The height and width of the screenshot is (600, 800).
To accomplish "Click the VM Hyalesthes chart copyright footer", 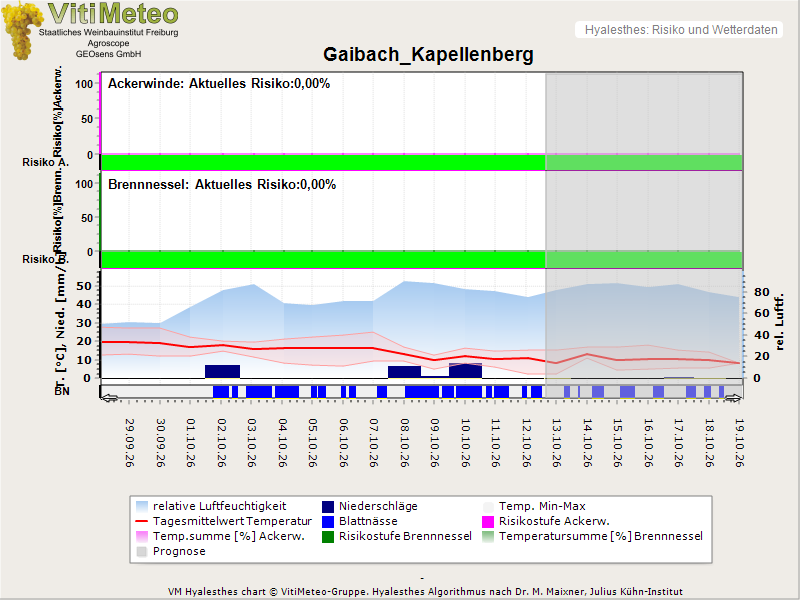I will pos(425,592).
